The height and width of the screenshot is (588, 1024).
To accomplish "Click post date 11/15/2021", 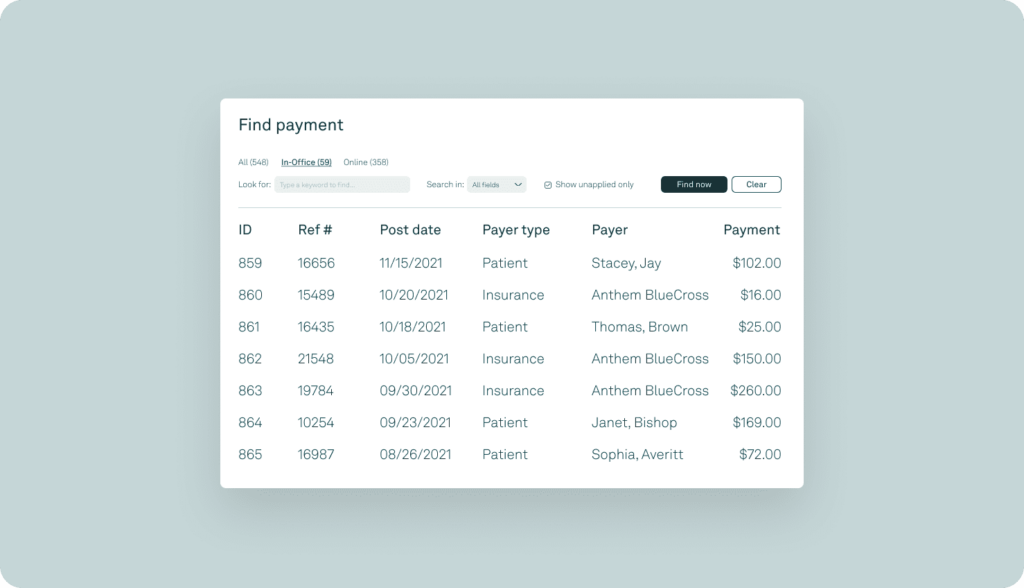I will 411,263.
